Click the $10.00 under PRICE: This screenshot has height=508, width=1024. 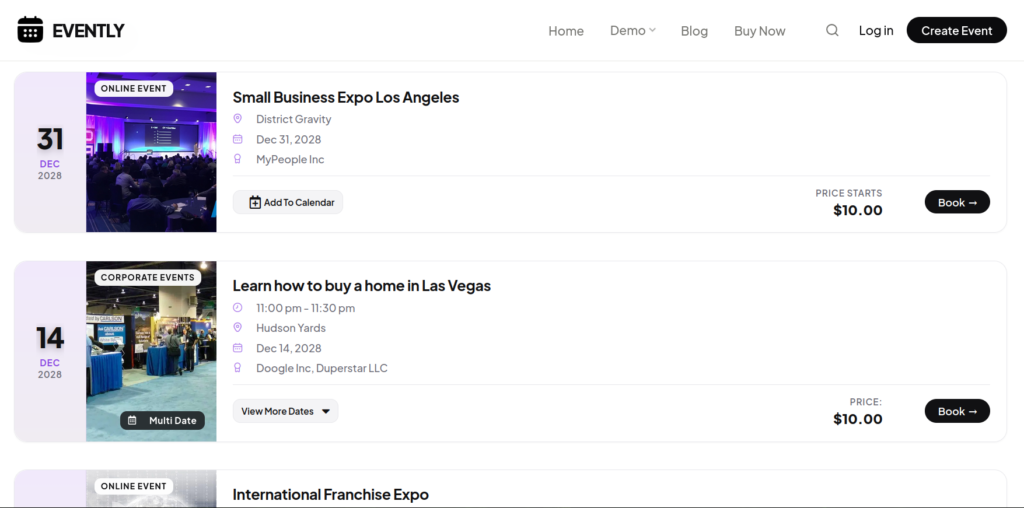pos(857,419)
